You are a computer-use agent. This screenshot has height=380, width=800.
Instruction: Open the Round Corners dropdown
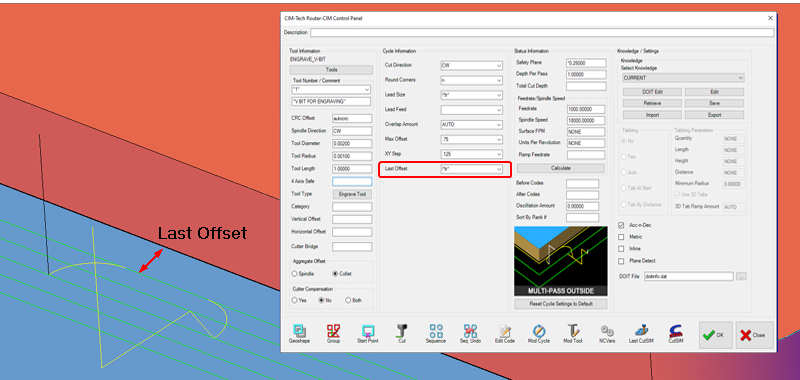click(471, 80)
